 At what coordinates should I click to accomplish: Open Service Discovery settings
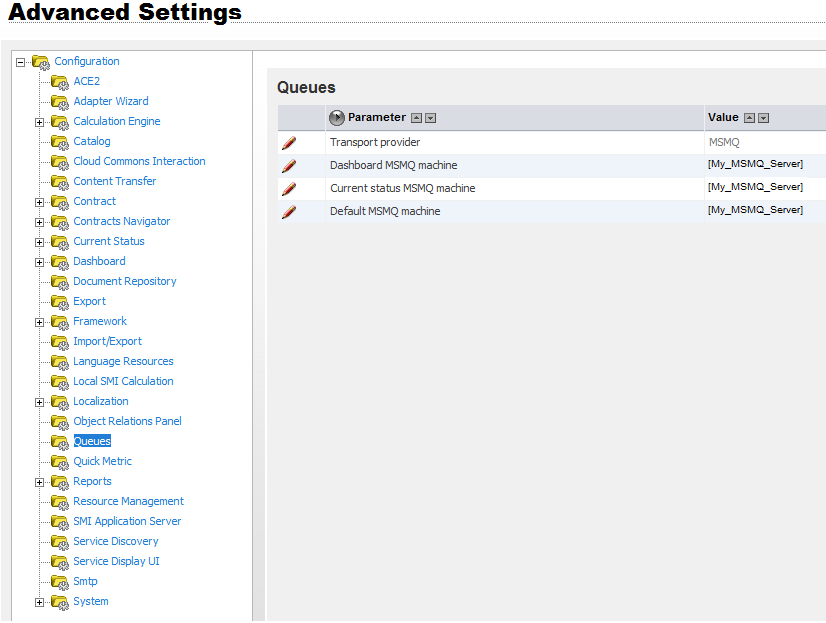click(x=115, y=541)
